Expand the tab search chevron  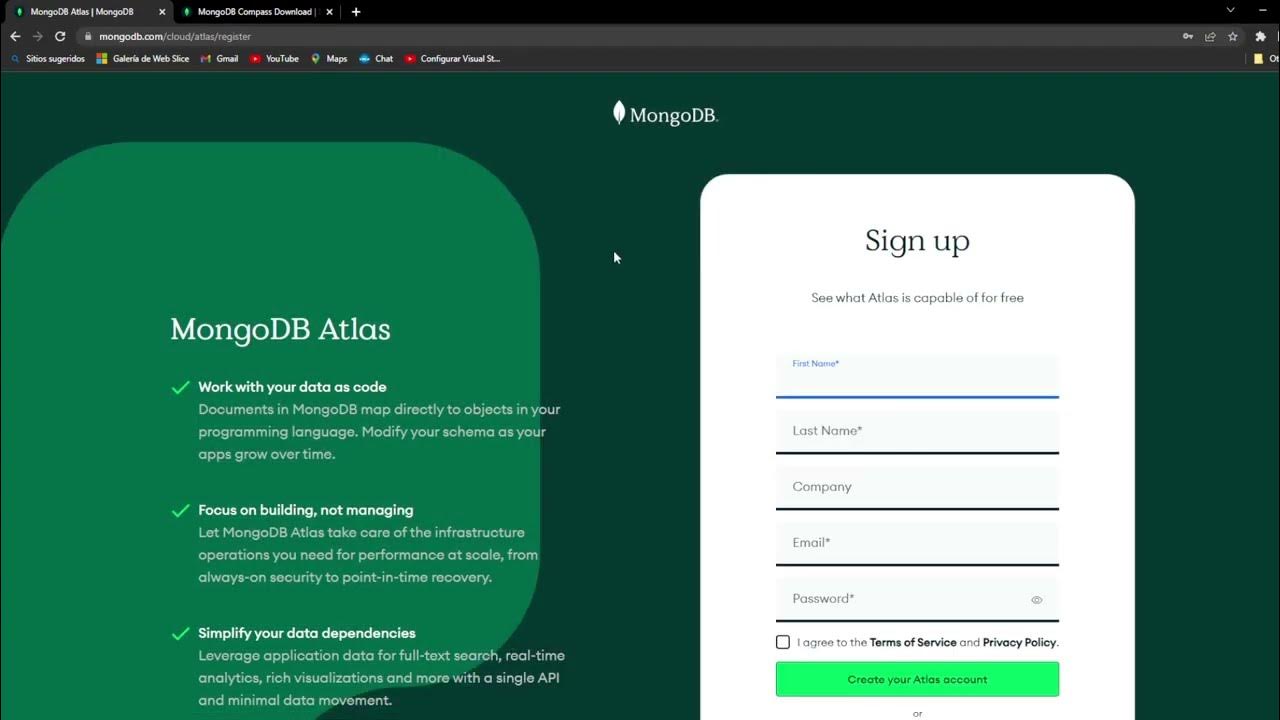coord(1230,10)
